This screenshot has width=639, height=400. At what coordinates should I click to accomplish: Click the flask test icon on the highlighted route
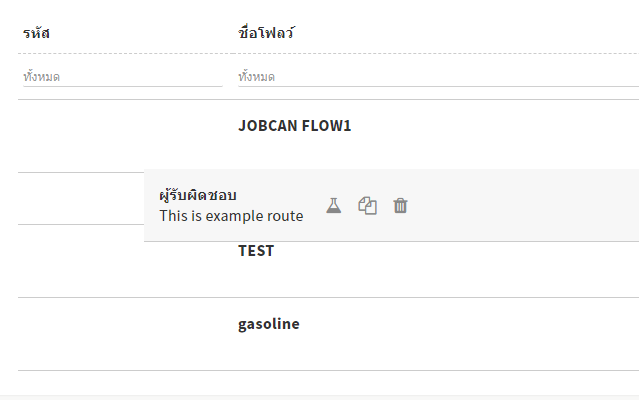(334, 205)
